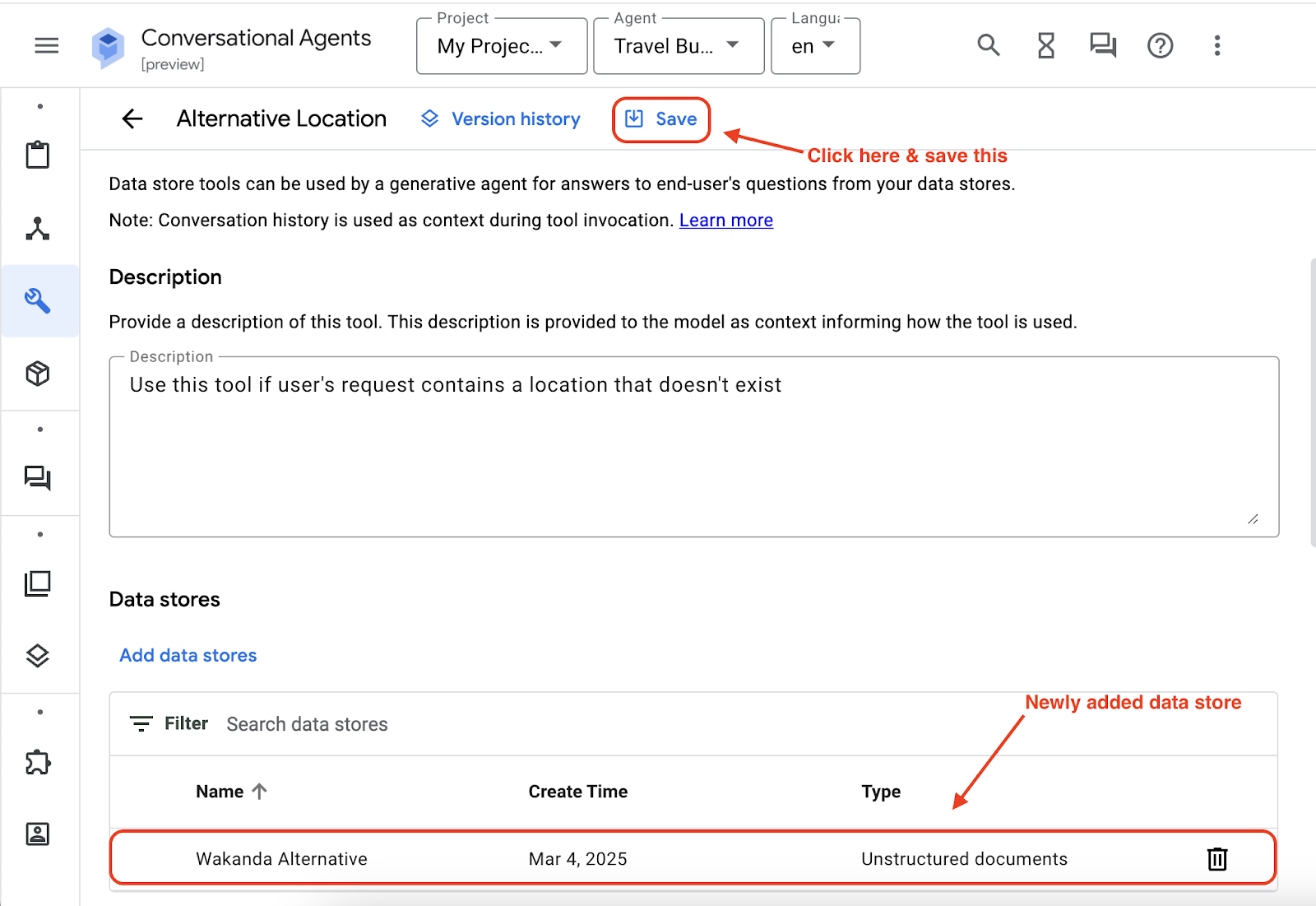
Task: Open the three-dot more options menu
Action: [1216, 46]
